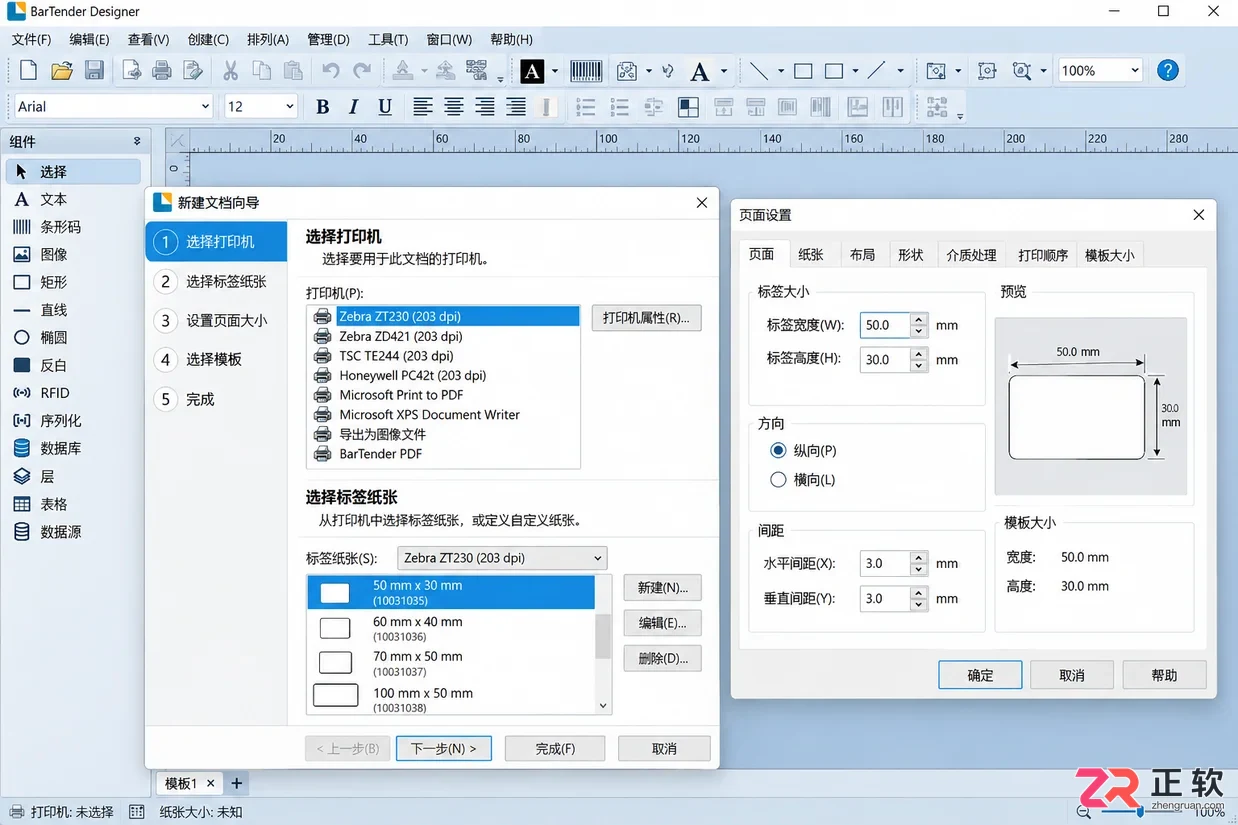Click the 打印机属性(R)... button
Image resolution: width=1238 pixels, height=825 pixels.
[647, 318]
